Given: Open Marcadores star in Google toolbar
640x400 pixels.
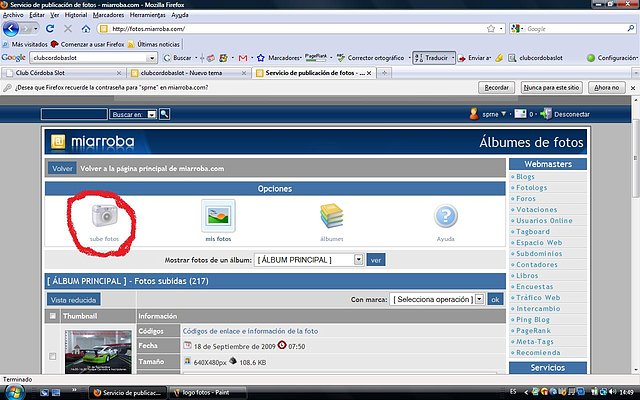Looking at the screenshot, I should click(x=261, y=58).
